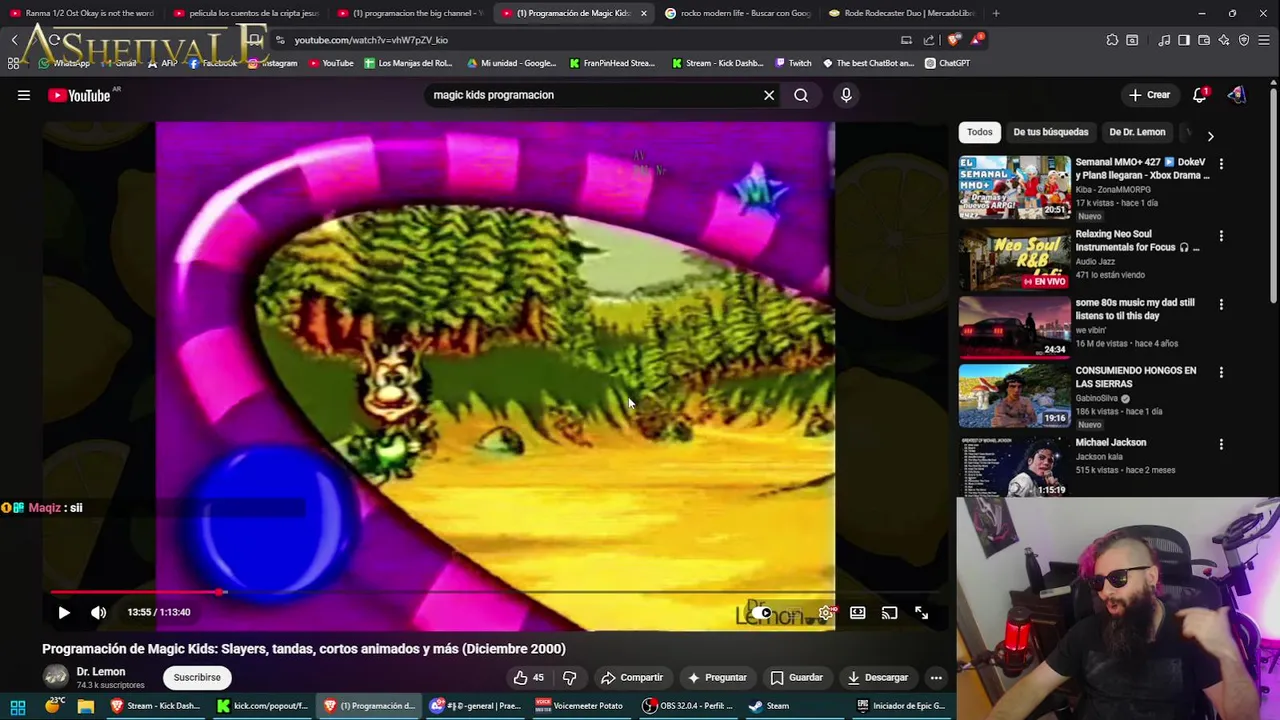Select the De tus búsquedas chip

click(x=1050, y=132)
